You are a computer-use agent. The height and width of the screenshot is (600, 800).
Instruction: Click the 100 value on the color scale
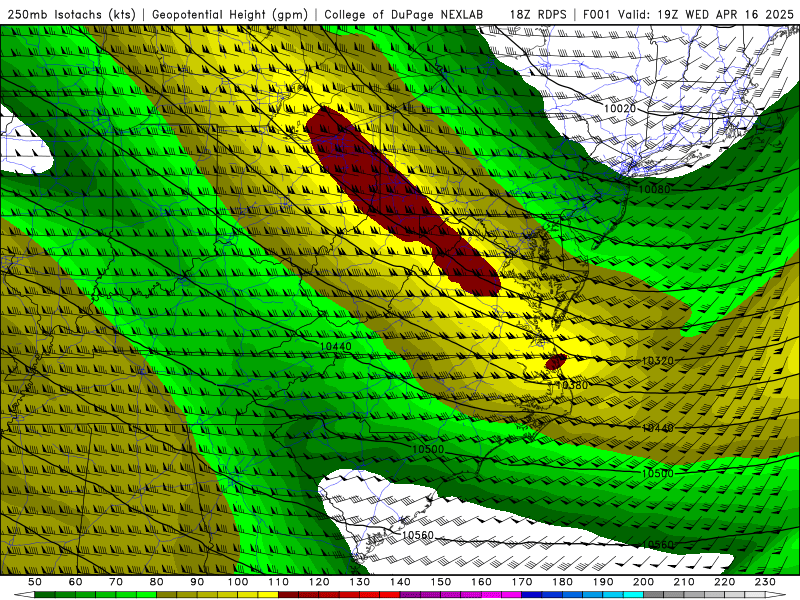click(x=238, y=582)
